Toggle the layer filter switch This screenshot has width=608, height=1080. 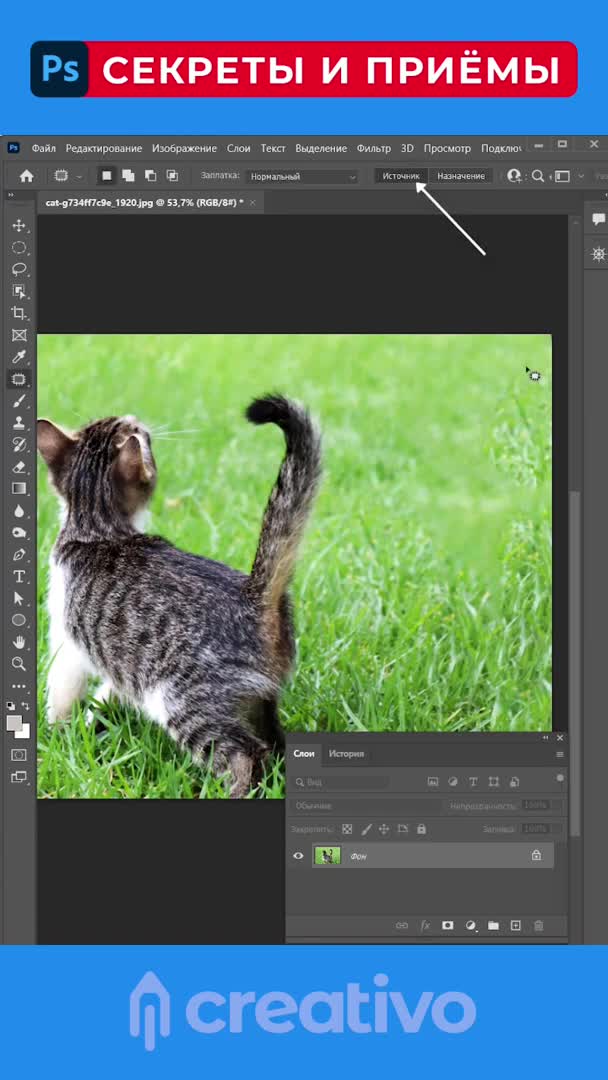[560, 778]
